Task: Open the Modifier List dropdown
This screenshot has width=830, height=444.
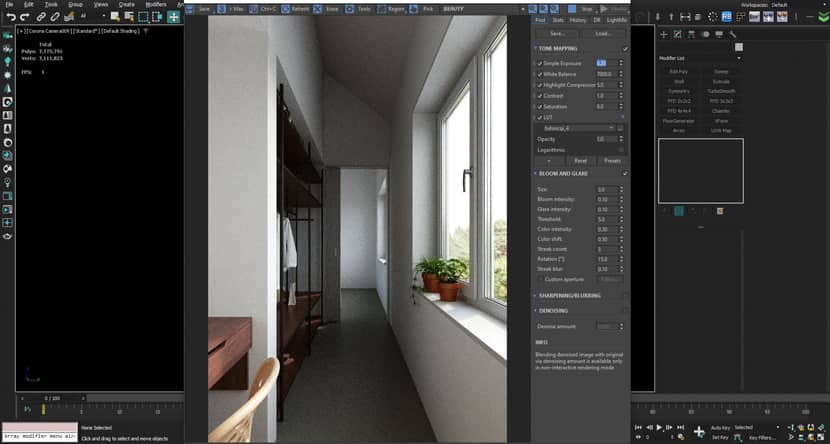Action: (700, 58)
